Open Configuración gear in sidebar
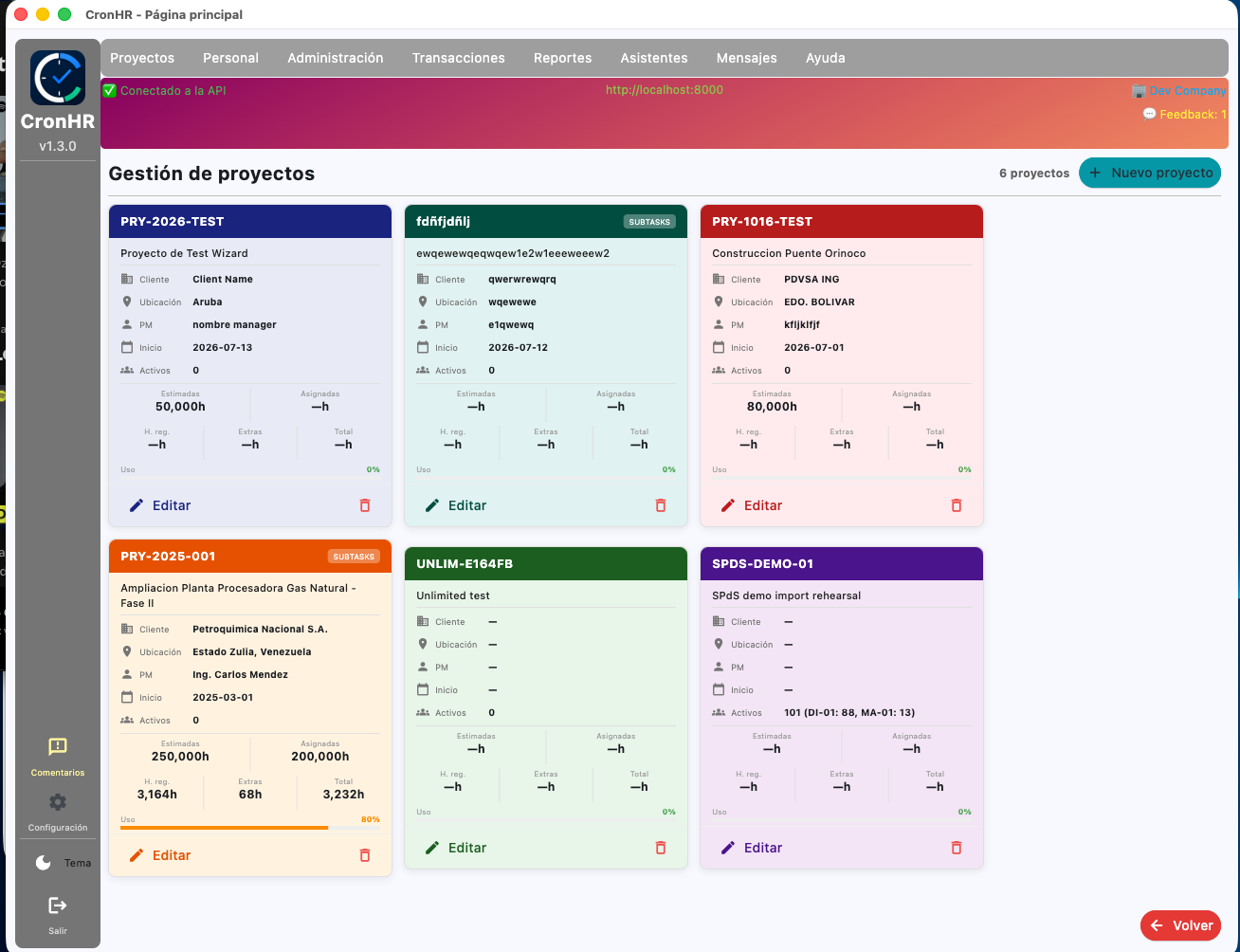Screen dimensions: 1240x952 coord(58,802)
